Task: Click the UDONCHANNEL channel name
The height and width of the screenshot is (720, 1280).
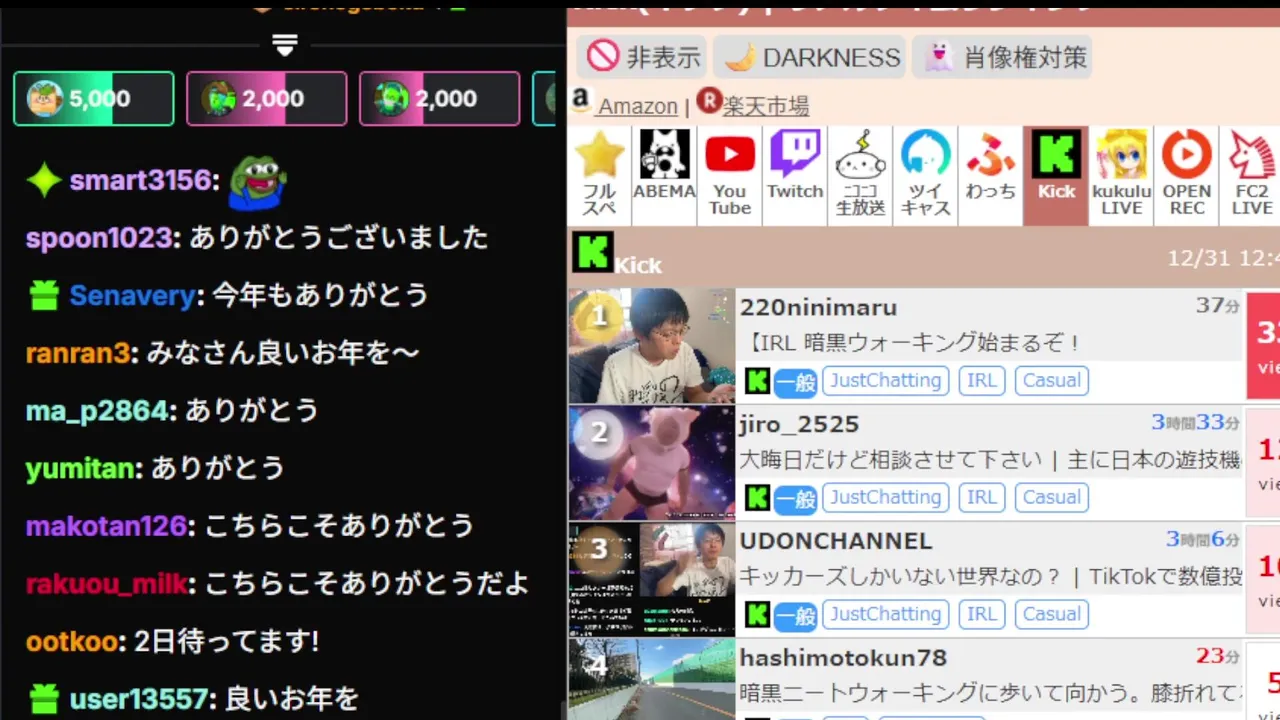Action: tap(836, 541)
